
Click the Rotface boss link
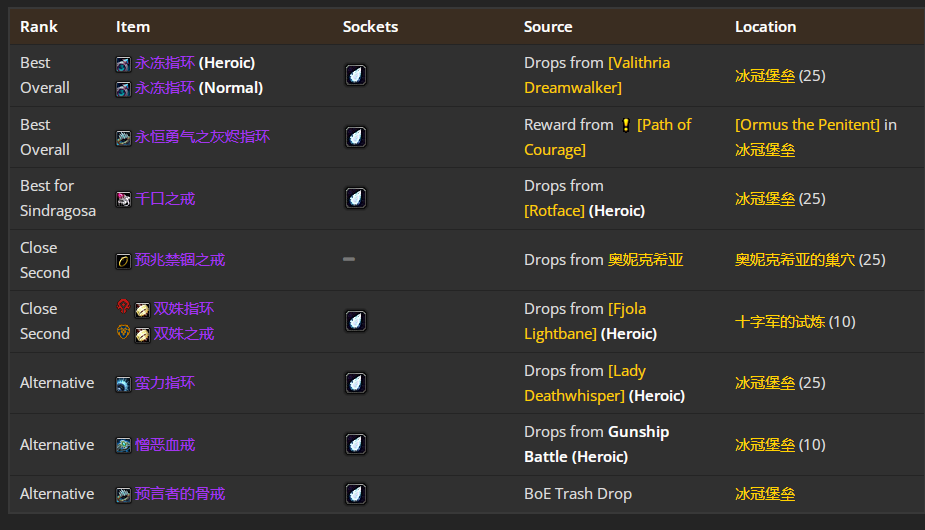tap(554, 211)
